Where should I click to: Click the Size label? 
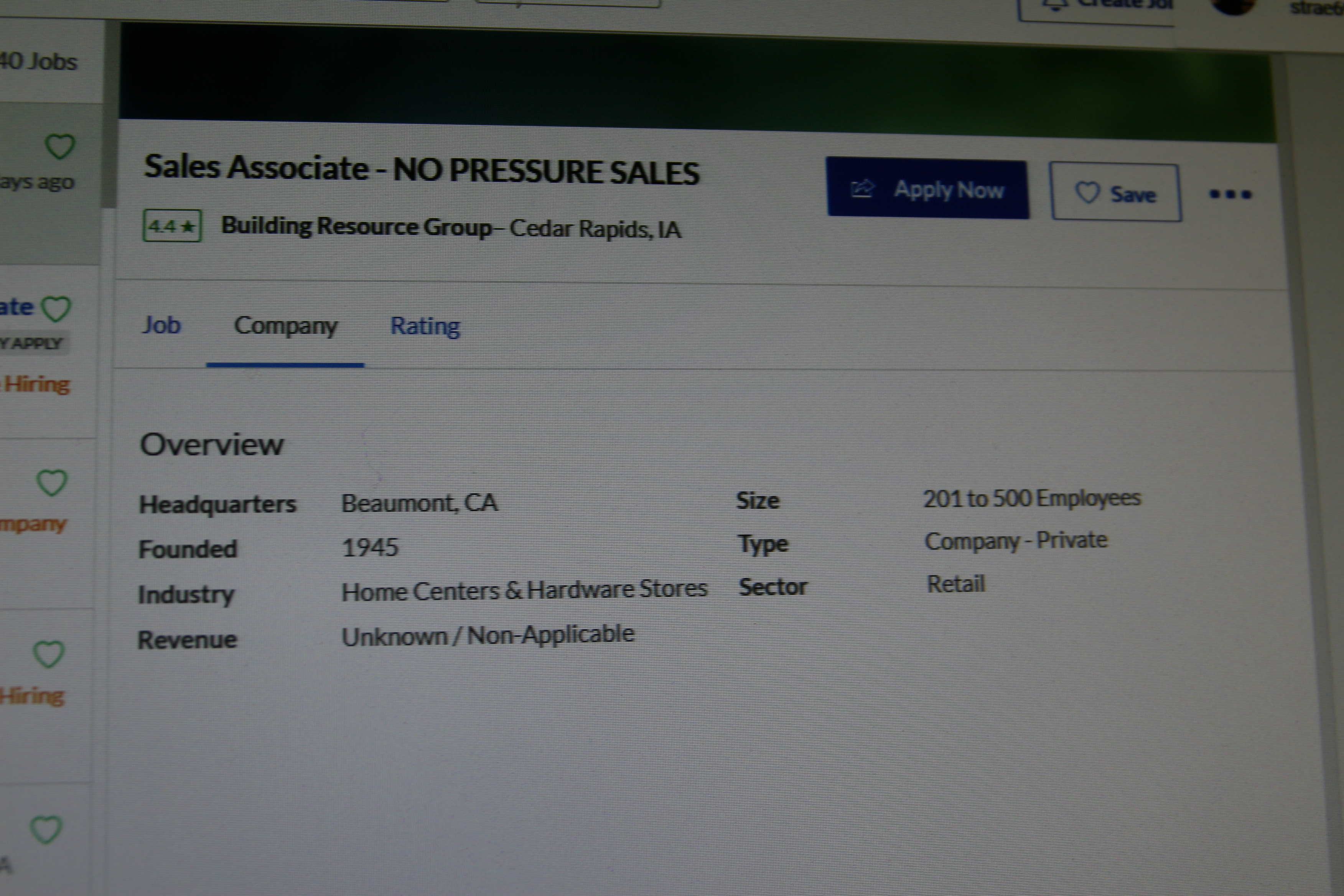[x=758, y=501]
